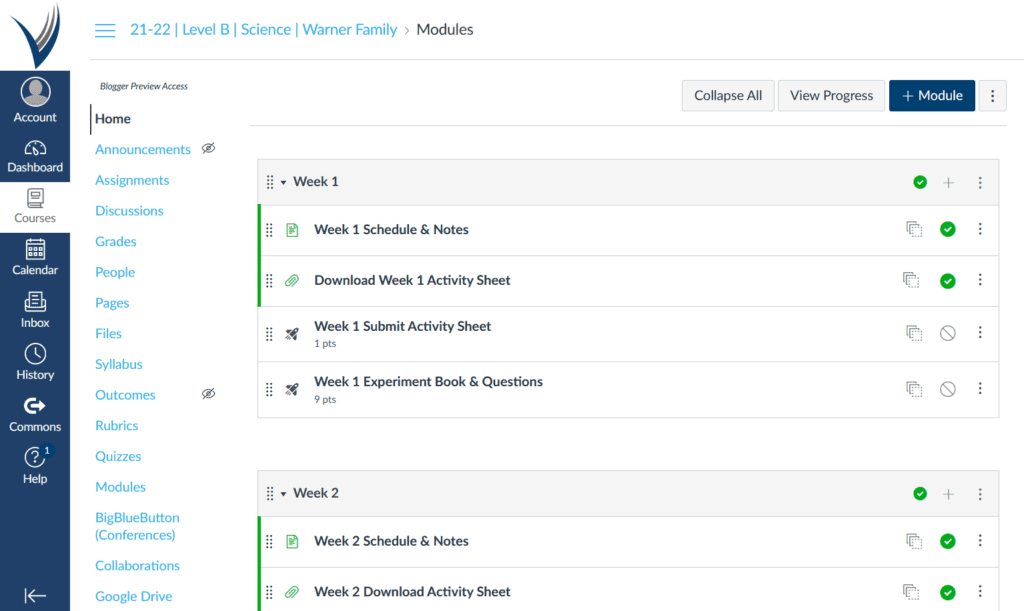Open options menu for Week 1 Schedule & Notes
Image resolution: width=1024 pixels, height=611 pixels.
[980, 229]
